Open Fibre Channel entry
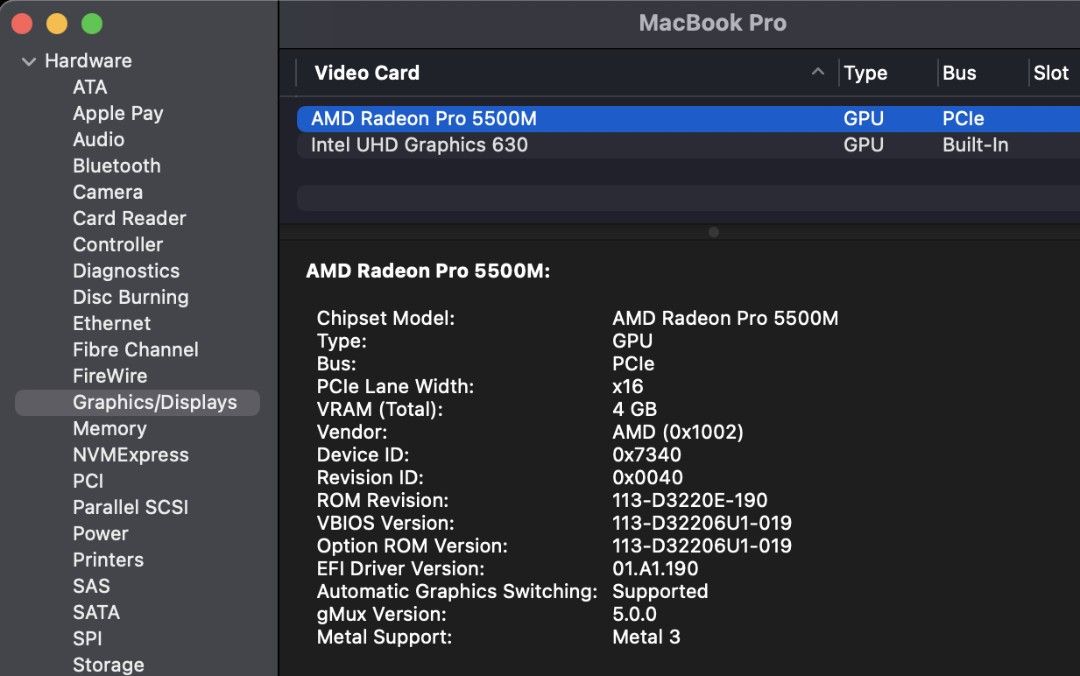Viewport: 1080px width, 676px height. (136, 349)
